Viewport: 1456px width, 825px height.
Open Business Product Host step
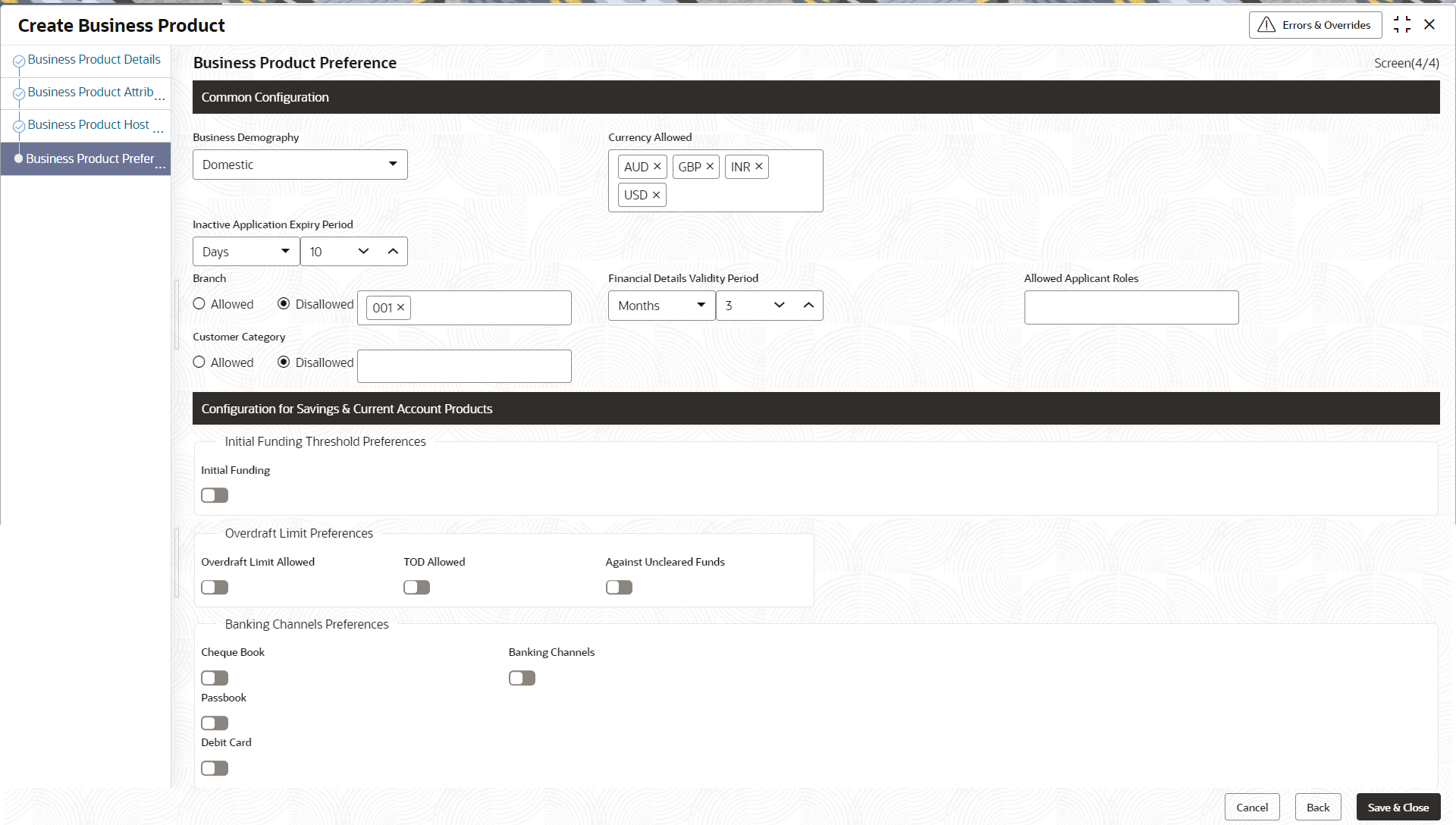(89, 125)
